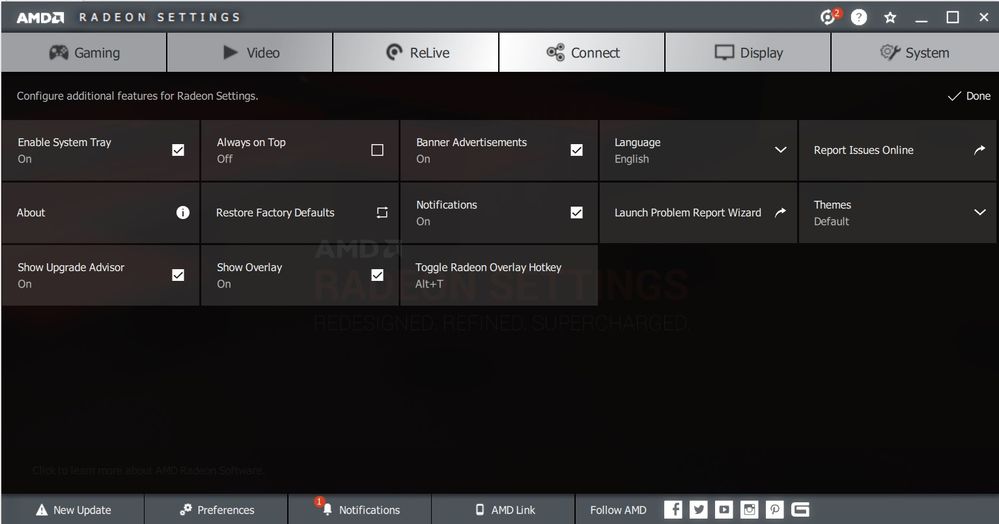The height and width of the screenshot is (524, 999).
Task: Toggle the Show Overlay checkbox off
Action: (377, 275)
